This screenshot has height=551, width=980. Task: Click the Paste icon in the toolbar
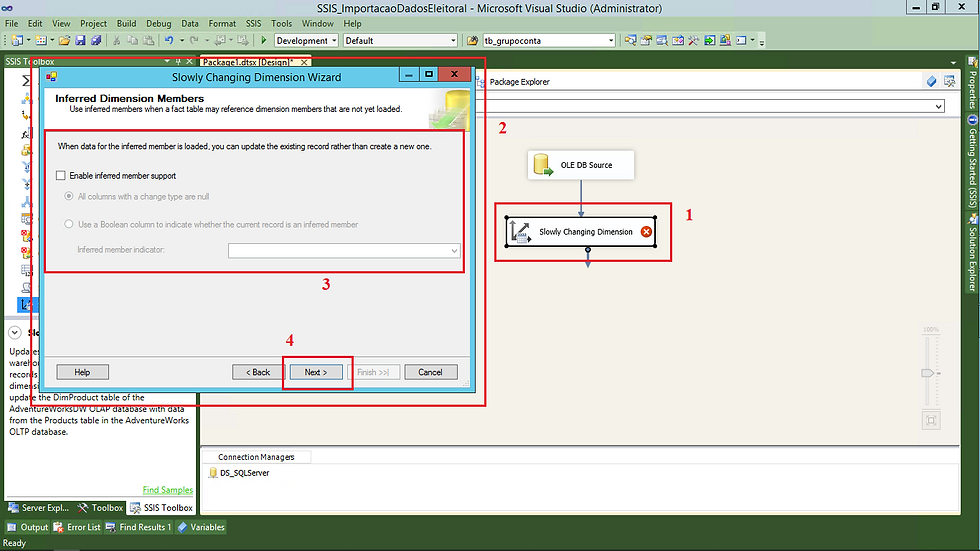coord(149,41)
